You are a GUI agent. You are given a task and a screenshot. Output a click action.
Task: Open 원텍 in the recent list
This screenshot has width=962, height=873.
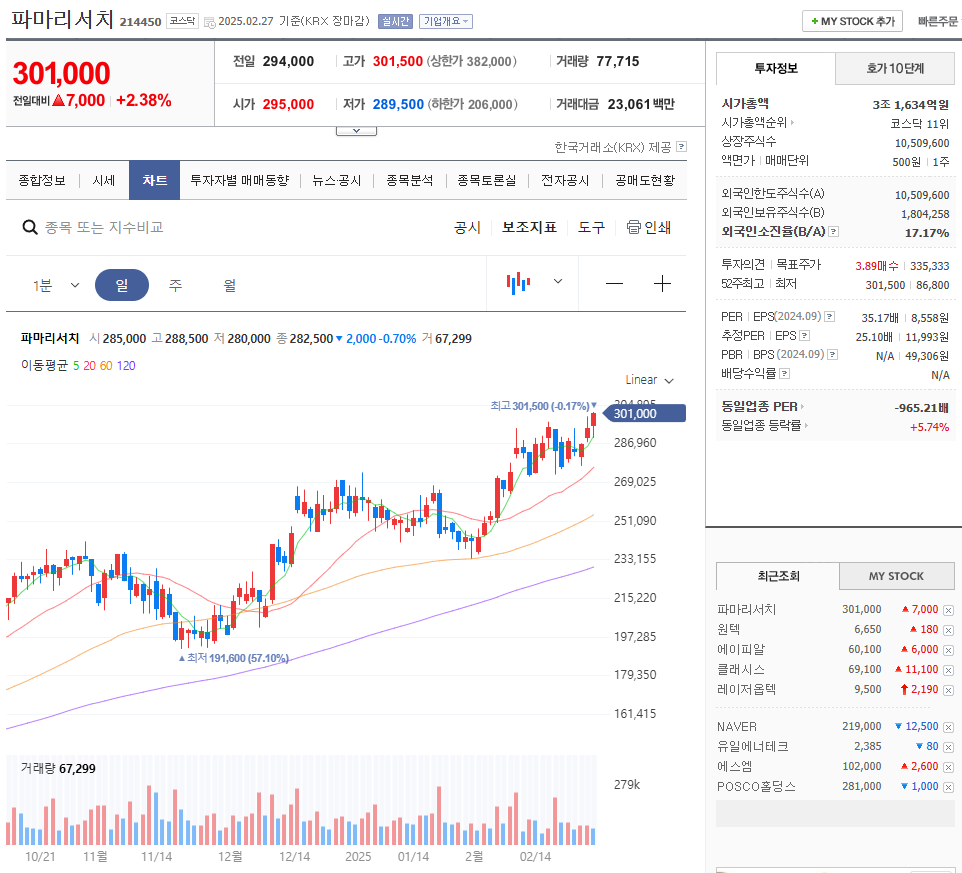pyautogui.click(x=728, y=629)
